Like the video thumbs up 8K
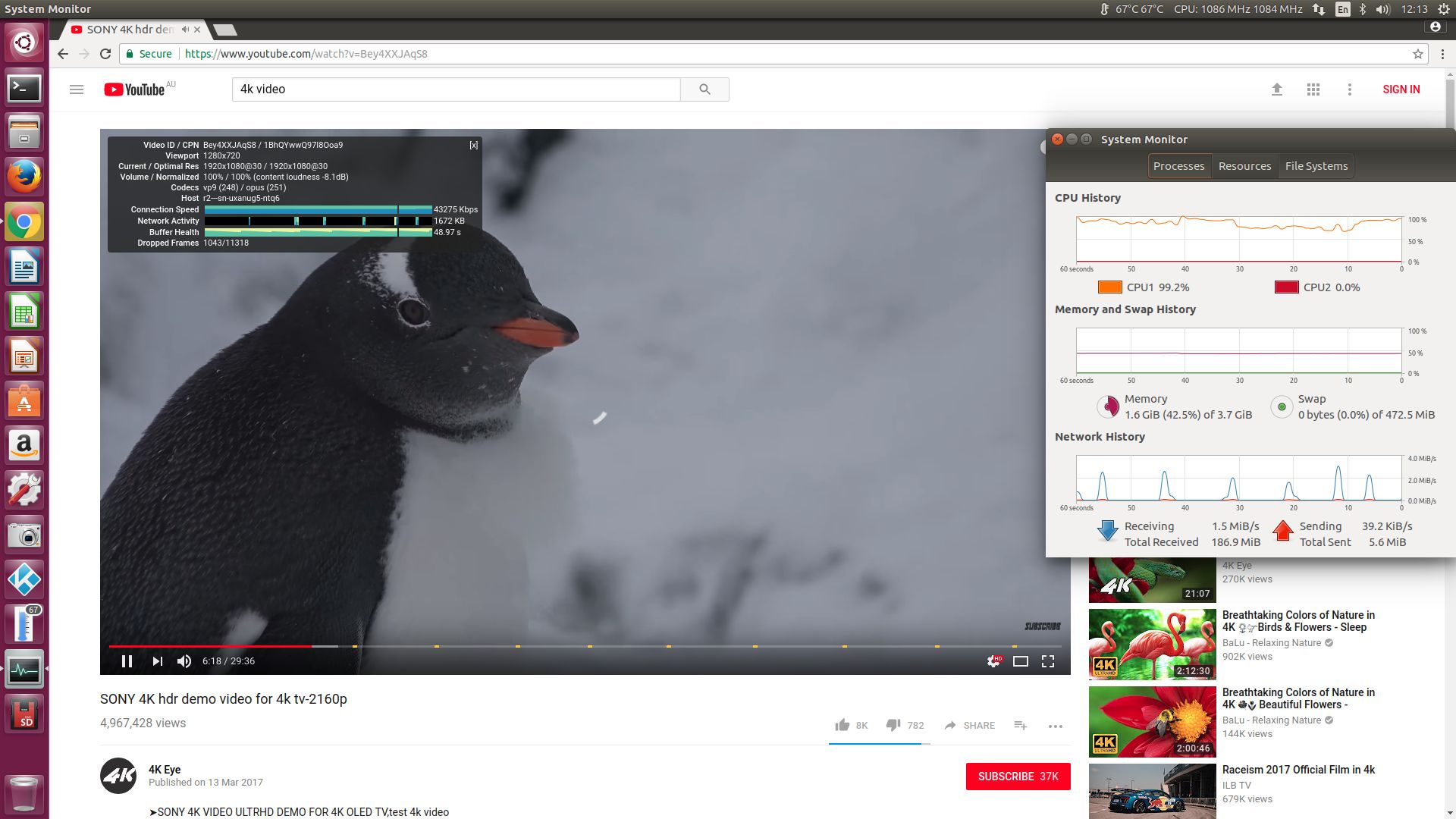The image size is (1456, 819). [851, 726]
